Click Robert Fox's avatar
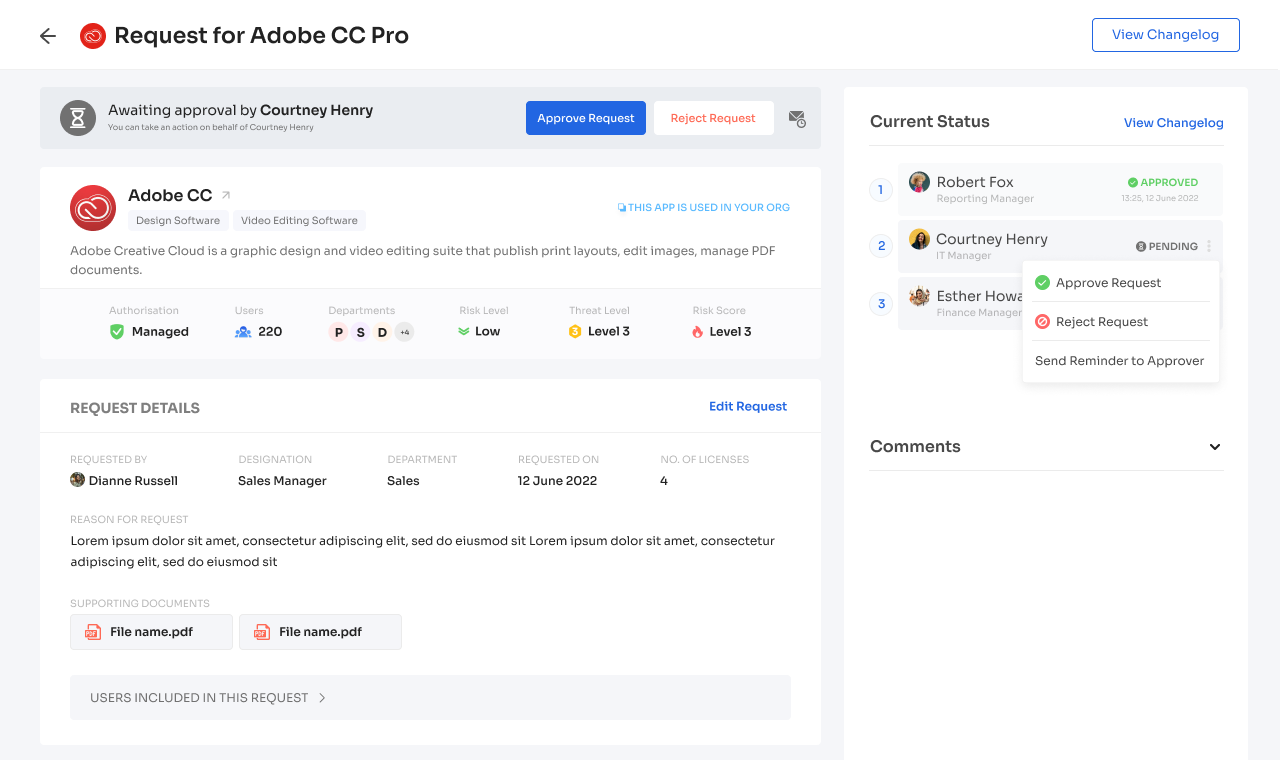 click(x=919, y=182)
